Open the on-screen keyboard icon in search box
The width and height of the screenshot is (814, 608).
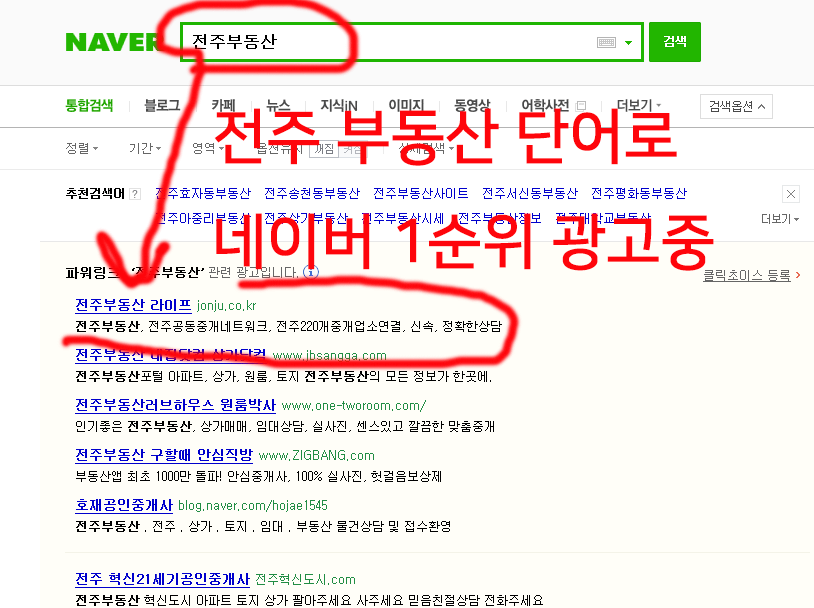(x=606, y=42)
